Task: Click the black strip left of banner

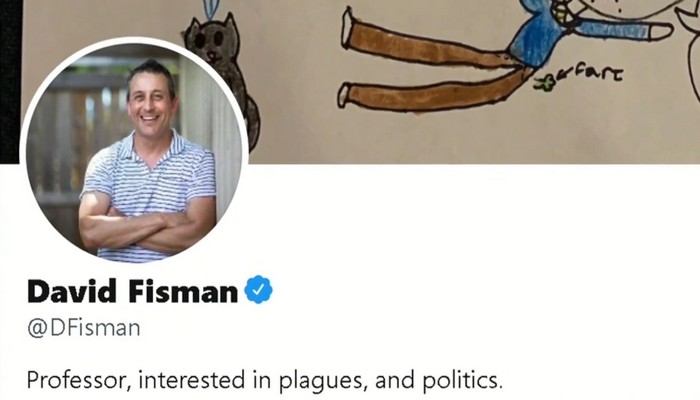Action: (10, 82)
